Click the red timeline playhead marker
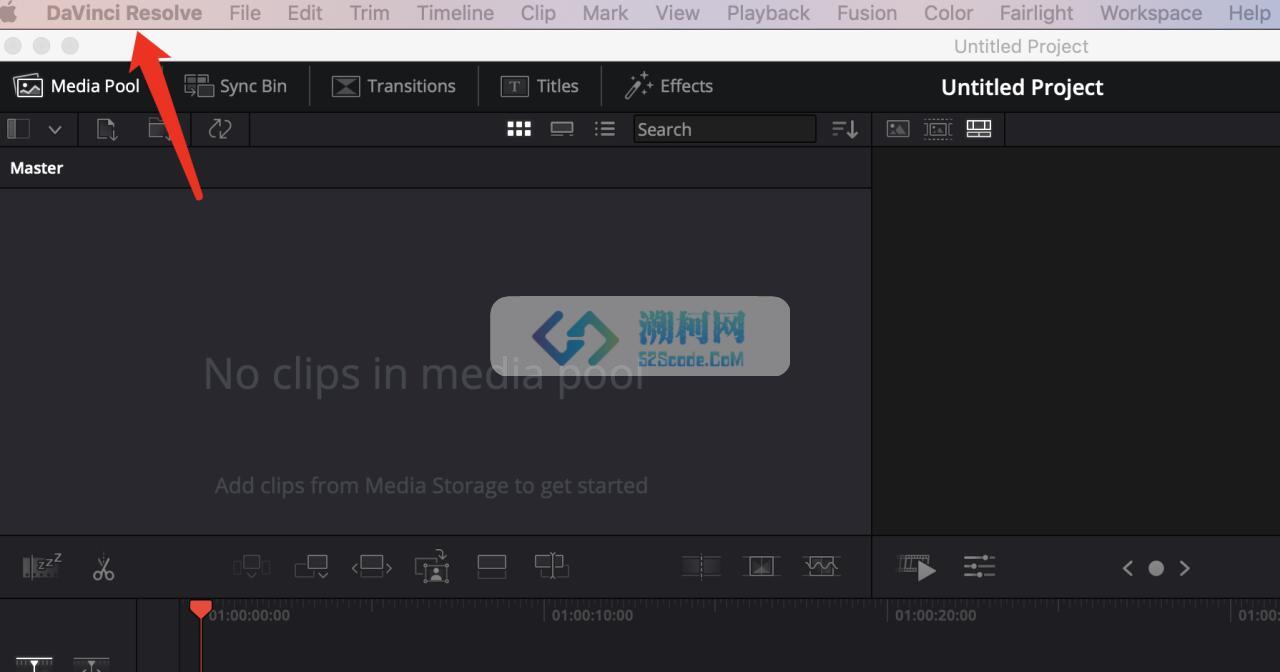 tap(201, 609)
